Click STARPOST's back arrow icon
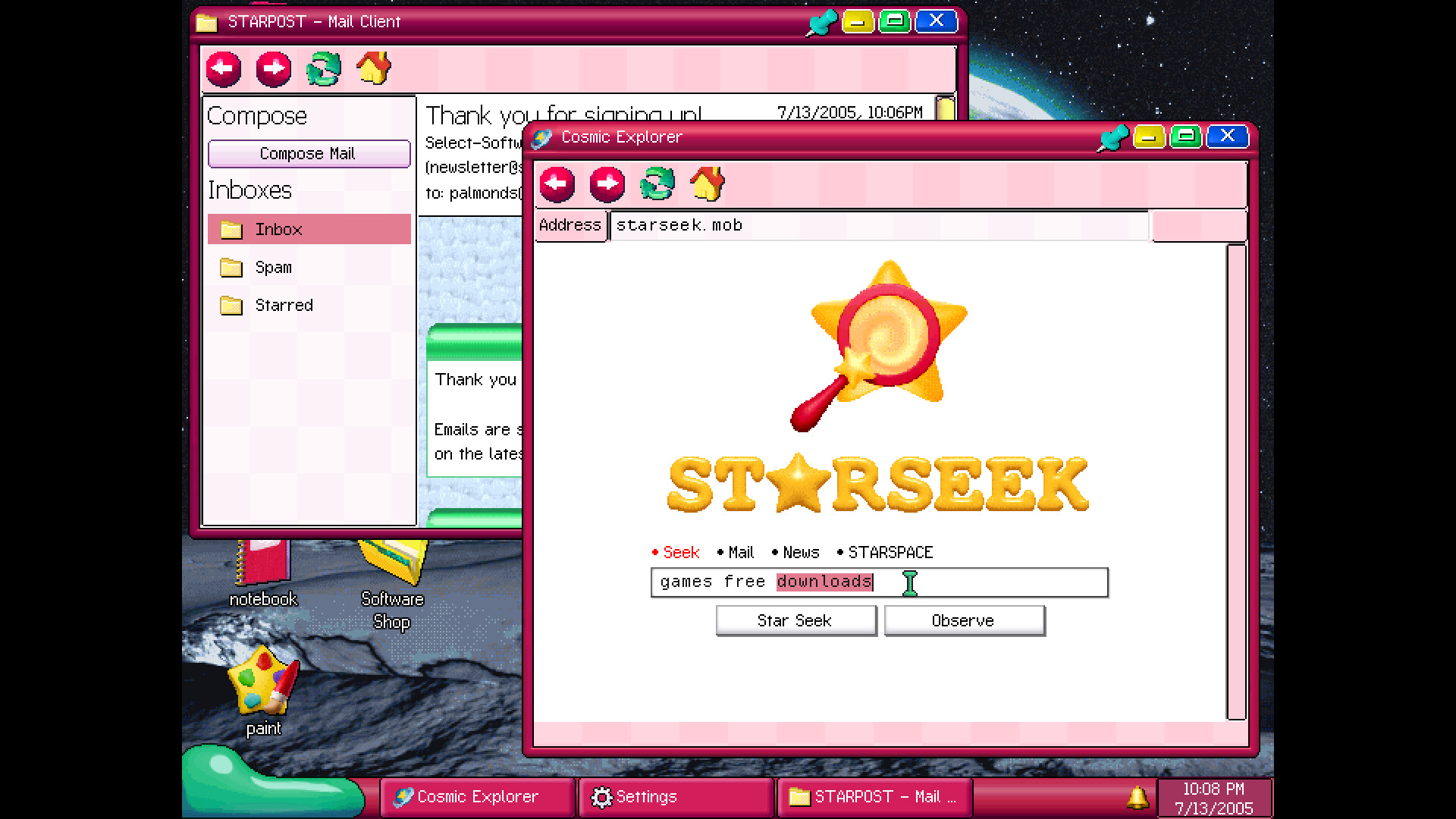1456x819 pixels. pos(222,69)
